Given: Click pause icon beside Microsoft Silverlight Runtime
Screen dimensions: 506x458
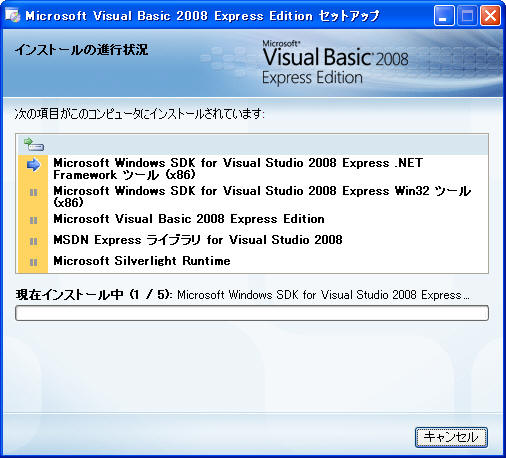Looking at the screenshot, I should pyautogui.click(x=33, y=262).
